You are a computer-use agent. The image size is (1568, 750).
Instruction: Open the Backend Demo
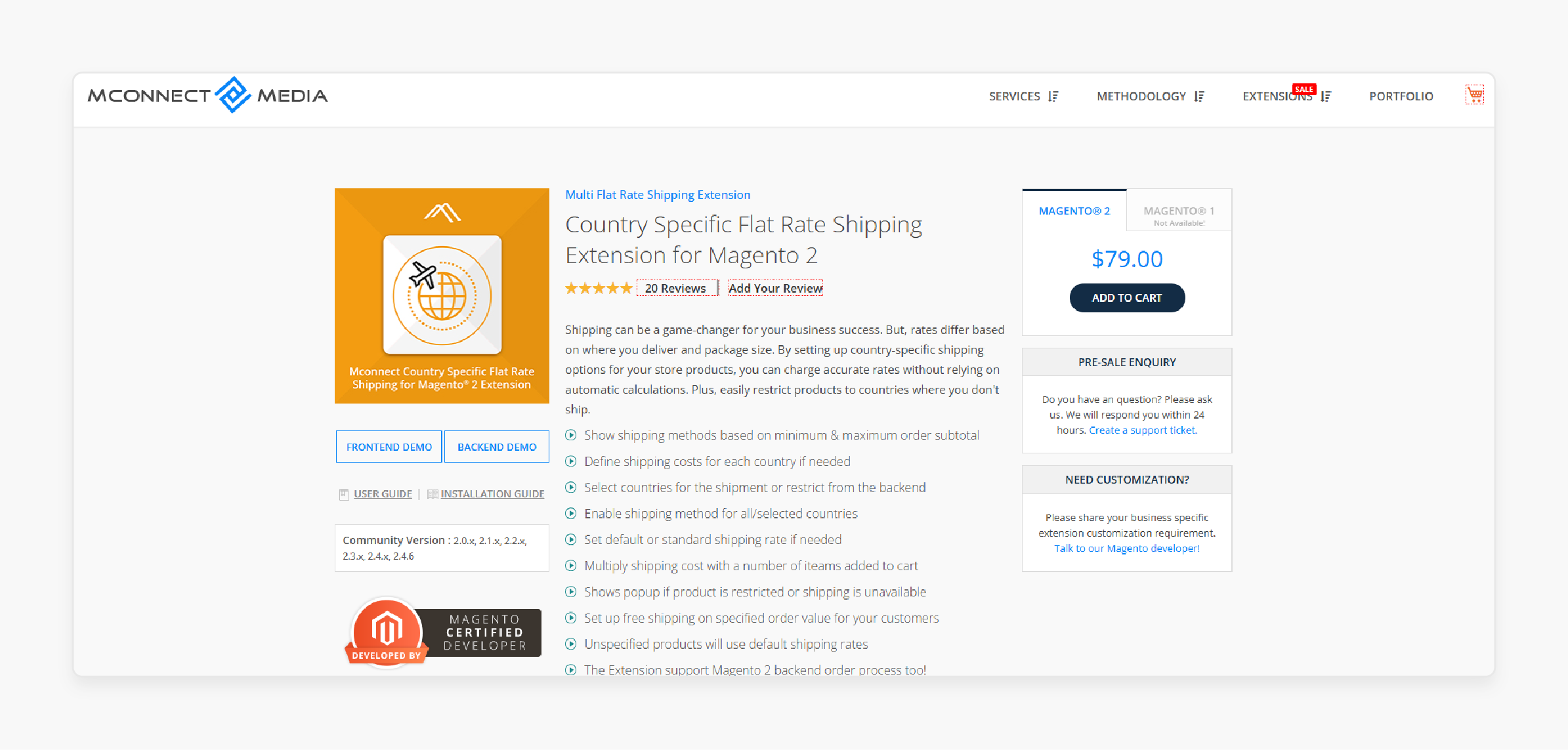(x=497, y=447)
